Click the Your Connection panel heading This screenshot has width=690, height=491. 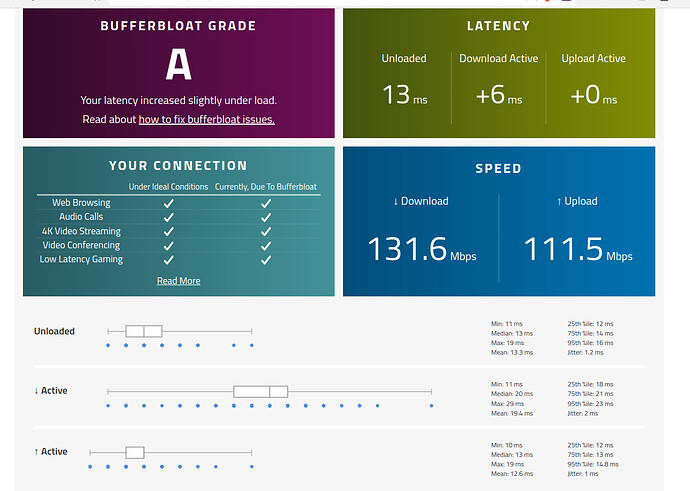pyautogui.click(x=178, y=166)
